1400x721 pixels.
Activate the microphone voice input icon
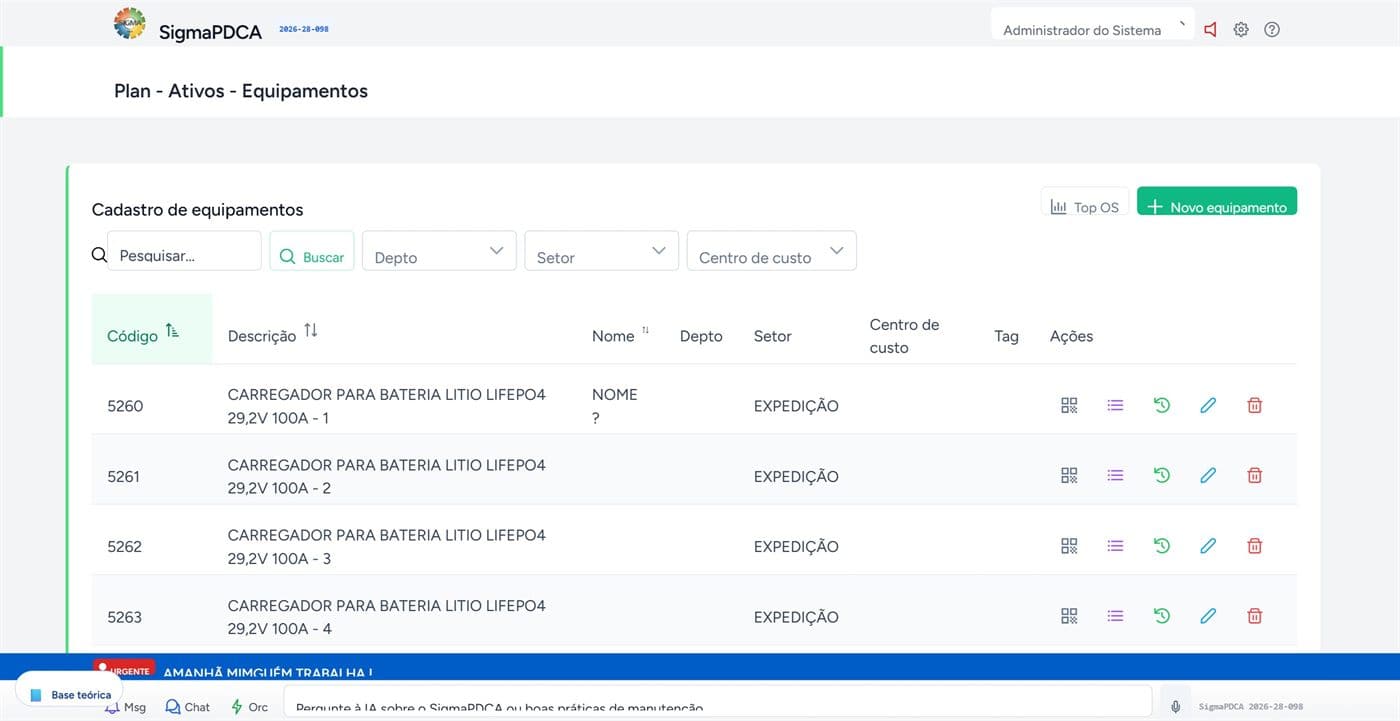click(1176, 706)
